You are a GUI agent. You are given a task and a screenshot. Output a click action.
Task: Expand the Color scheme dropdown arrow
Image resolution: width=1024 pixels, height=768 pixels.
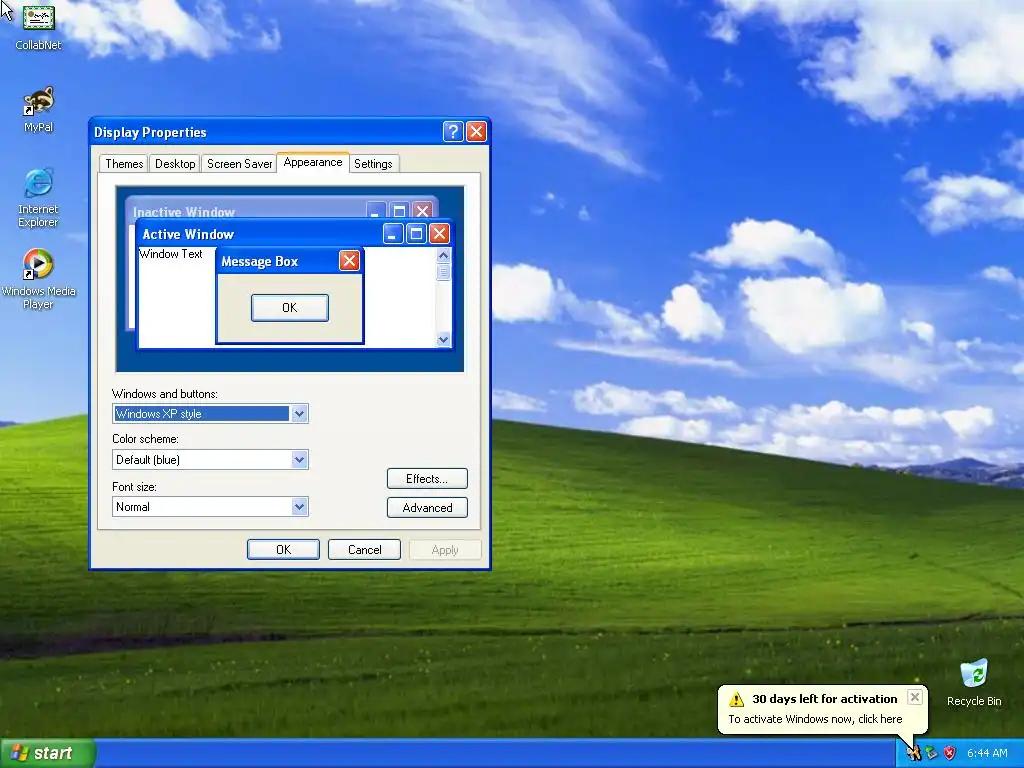point(299,460)
